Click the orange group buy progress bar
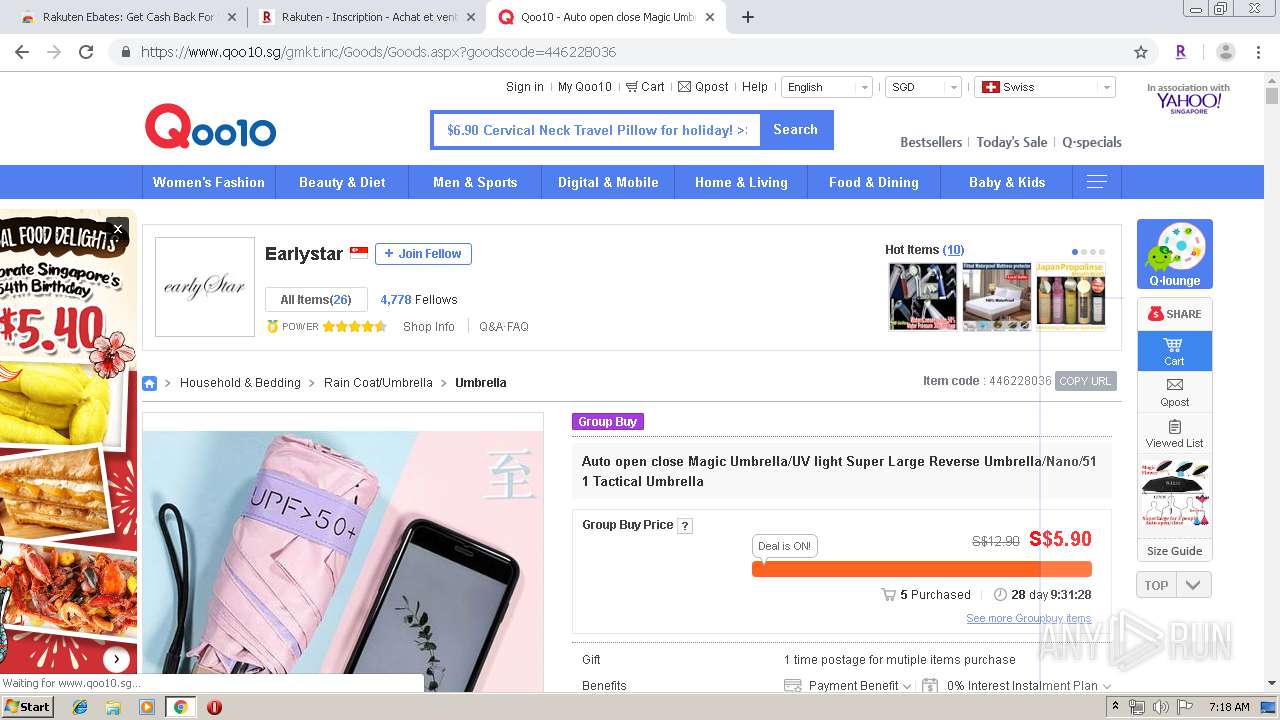 click(922, 569)
